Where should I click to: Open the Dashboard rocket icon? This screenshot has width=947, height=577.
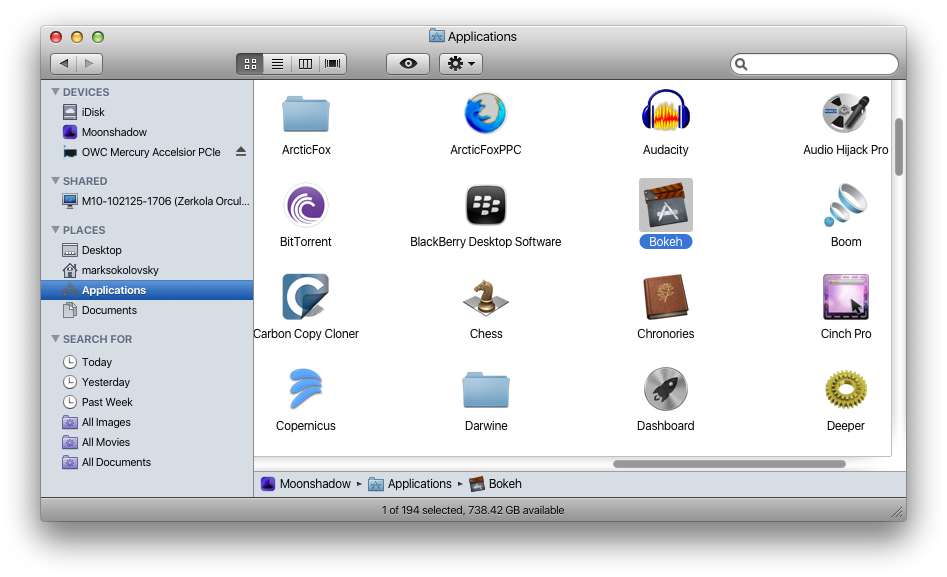[x=665, y=389]
